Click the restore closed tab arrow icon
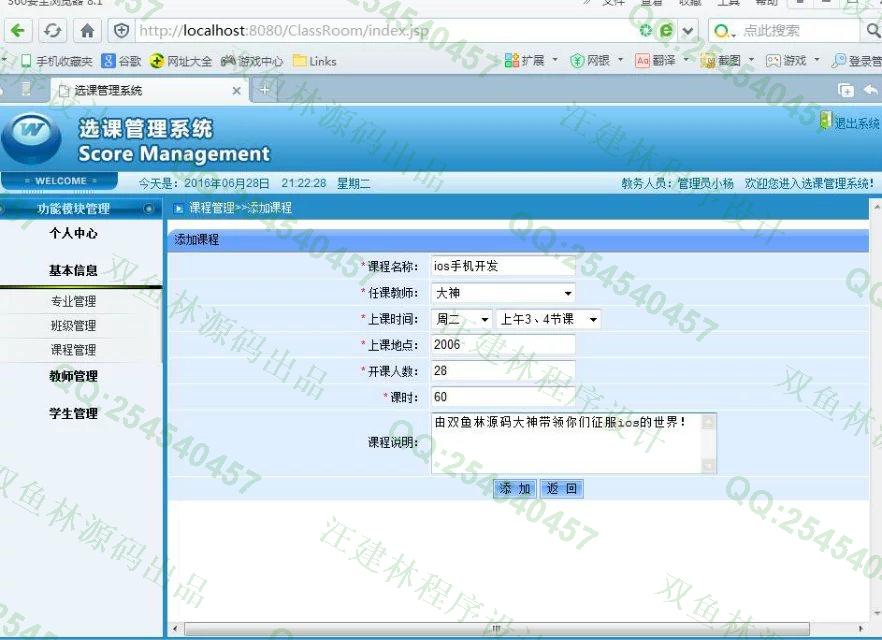The height and width of the screenshot is (640, 882). pyautogui.click(x=871, y=89)
